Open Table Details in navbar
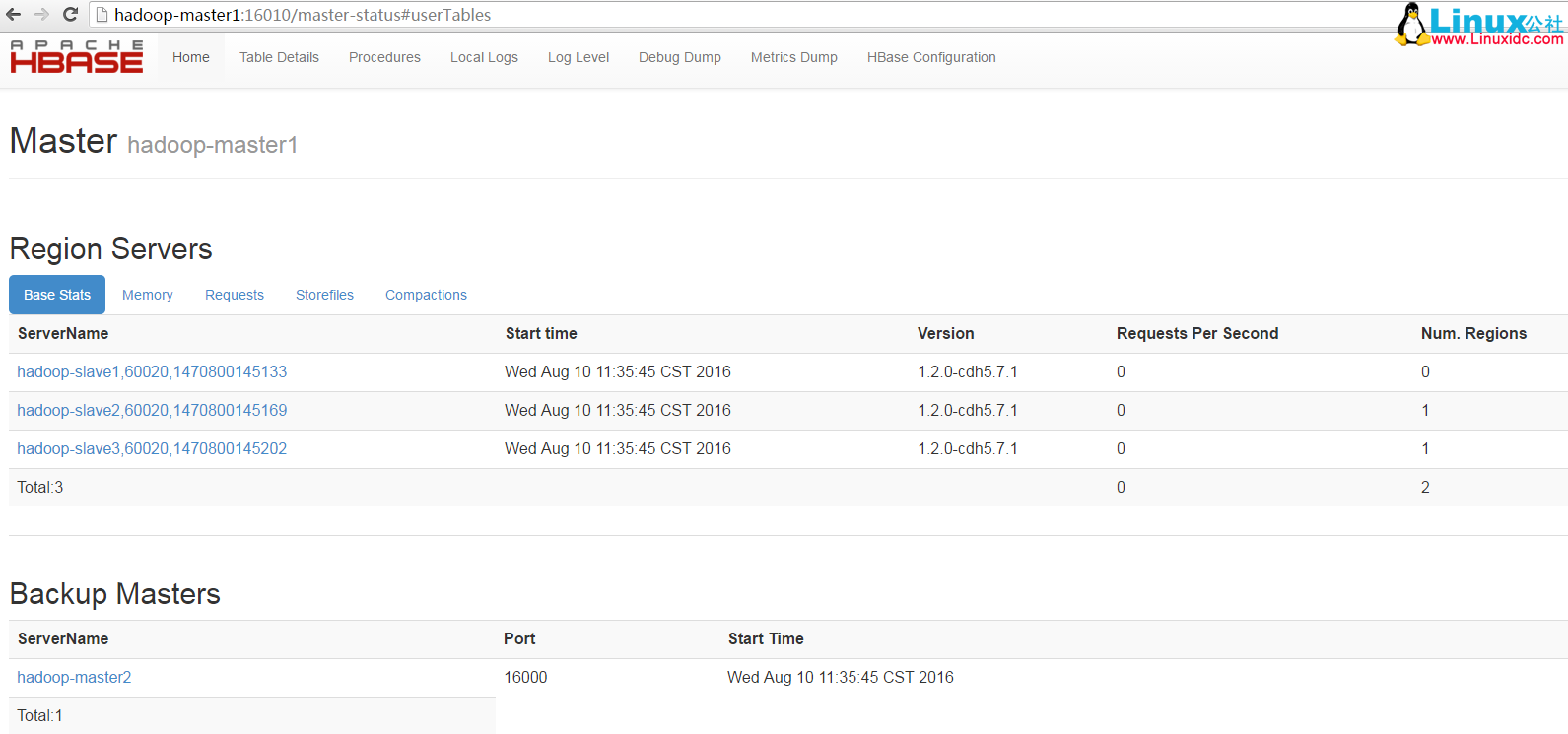 pyautogui.click(x=279, y=57)
